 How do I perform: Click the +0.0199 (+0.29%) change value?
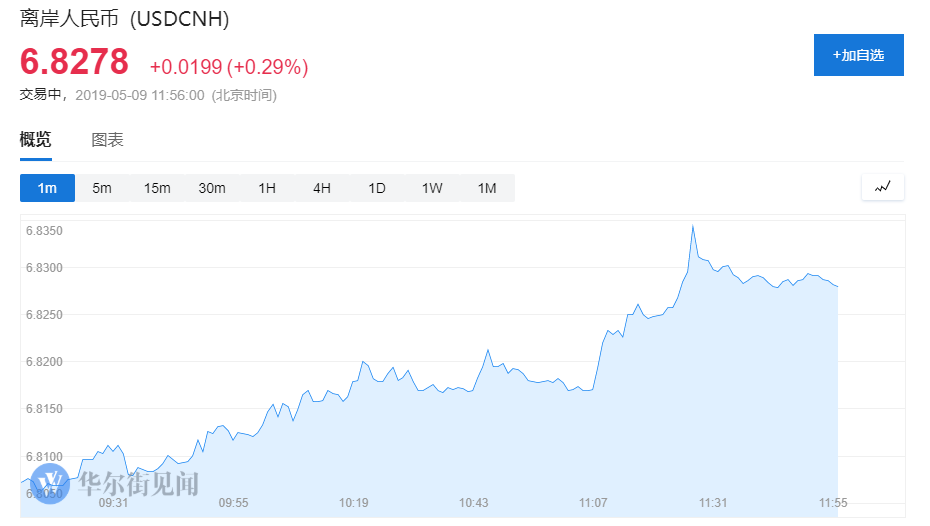(229, 67)
